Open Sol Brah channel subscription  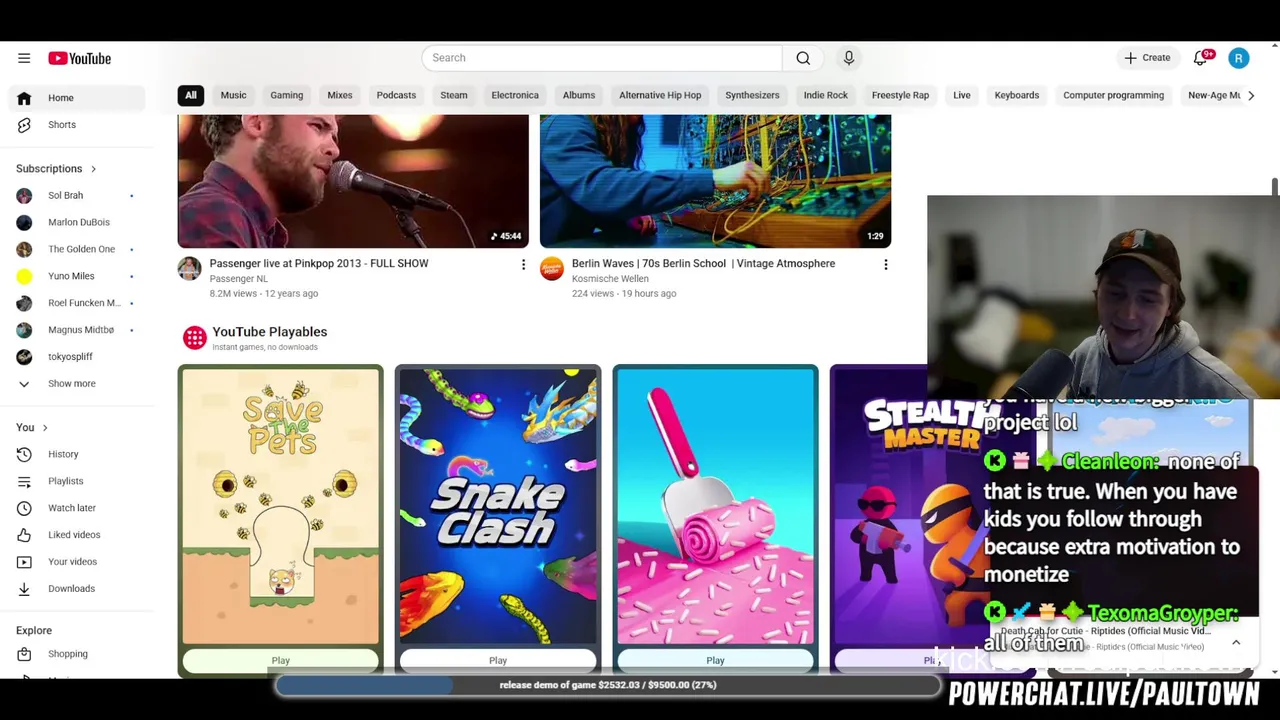pos(78,196)
